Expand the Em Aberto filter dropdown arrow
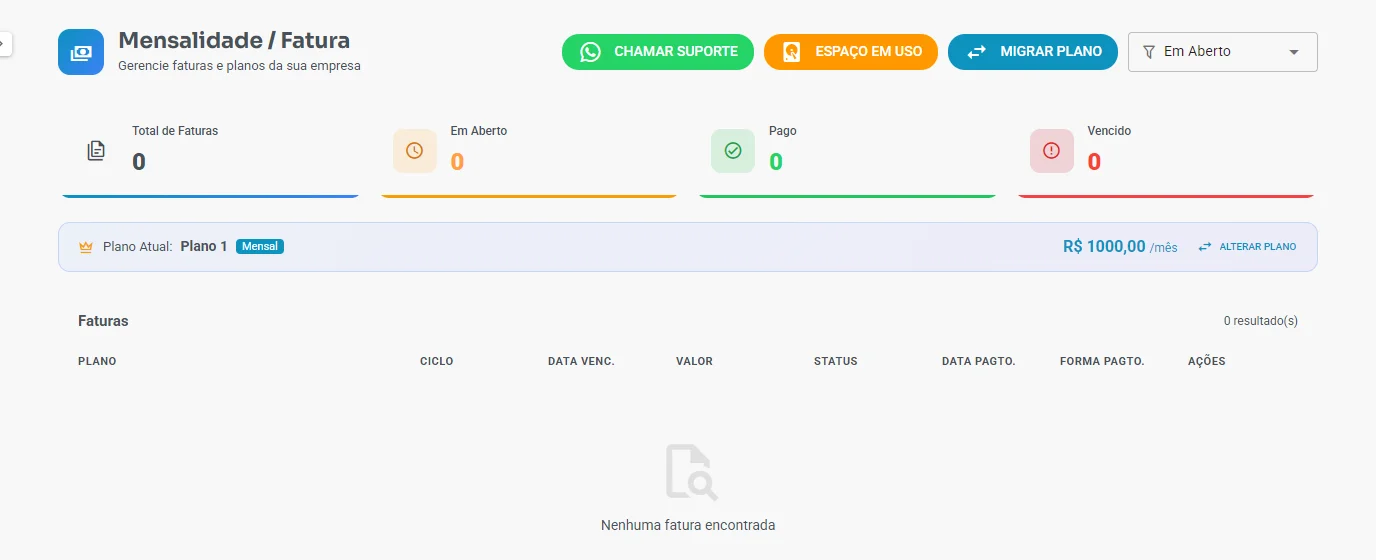The height and width of the screenshot is (560, 1376). (1294, 52)
